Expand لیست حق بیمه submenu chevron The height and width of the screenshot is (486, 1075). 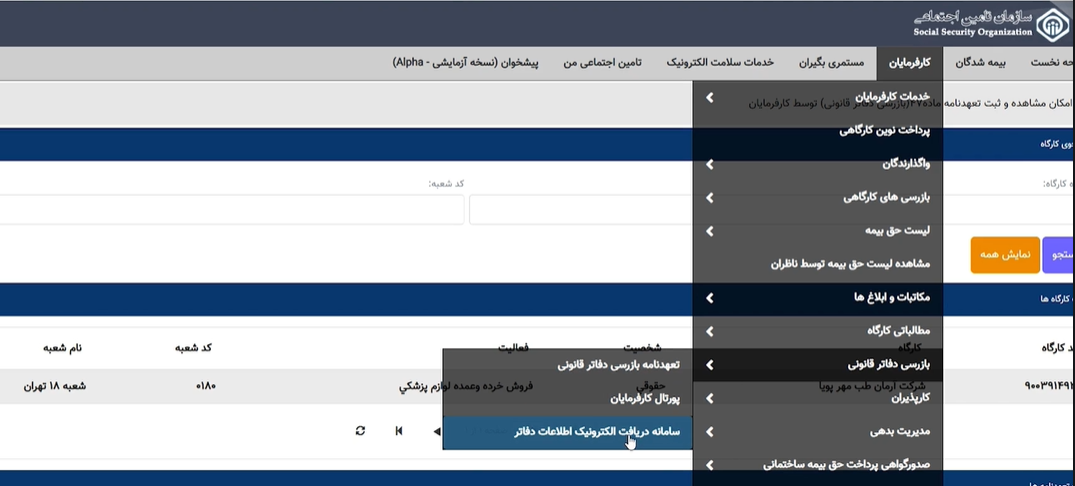click(x=710, y=232)
